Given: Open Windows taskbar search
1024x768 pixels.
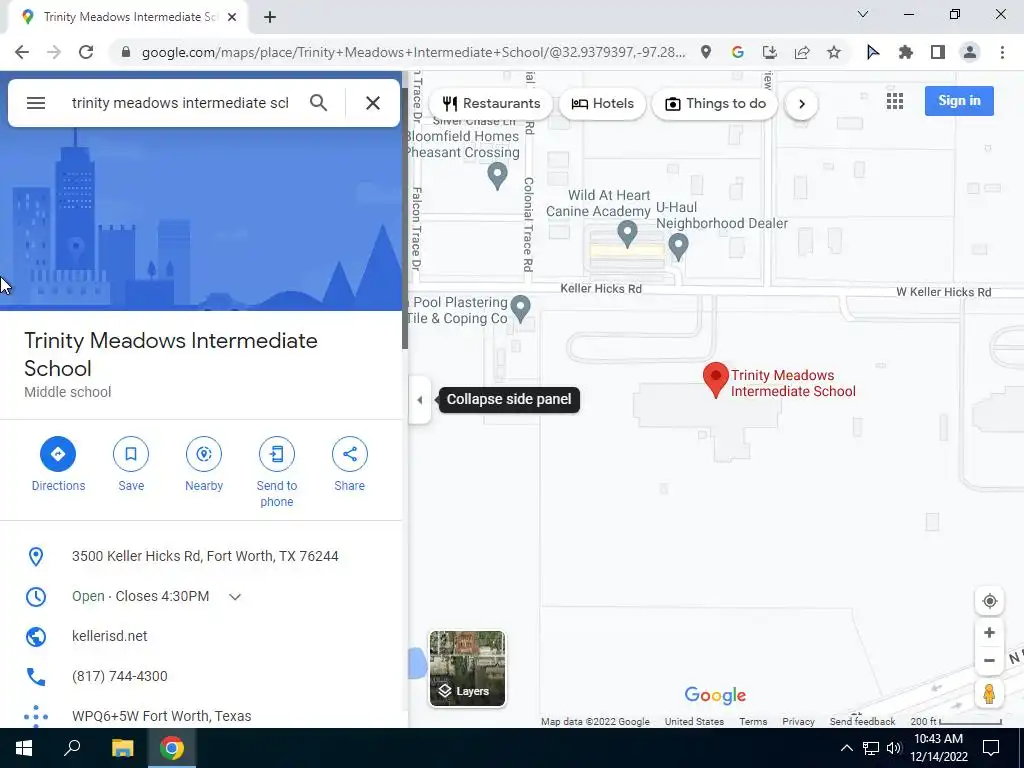Looking at the screenshot, I should tap(72, 748).
